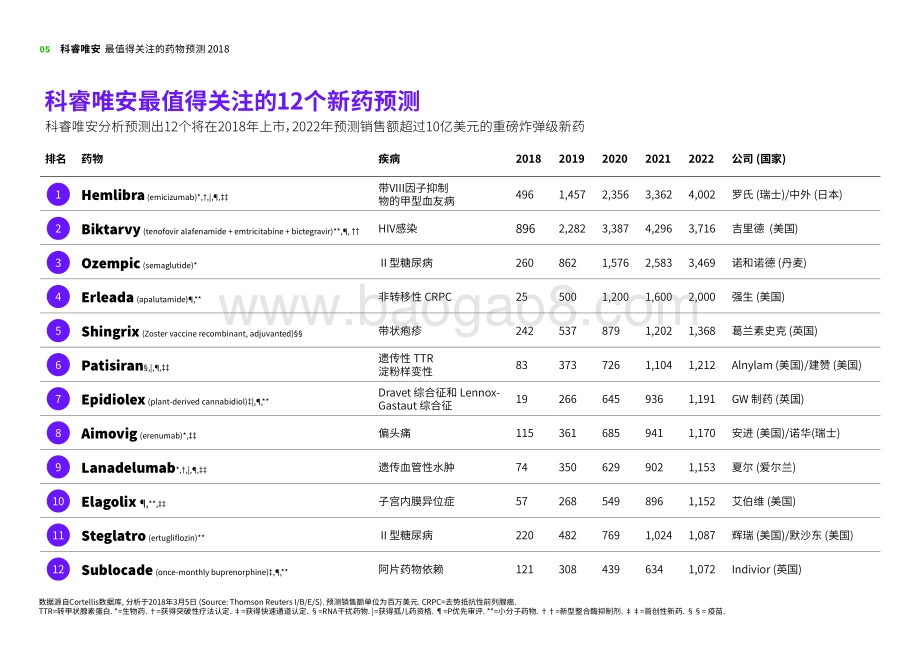Click the purple rank 11 circle
920x651 pixels.
point(58,535)
